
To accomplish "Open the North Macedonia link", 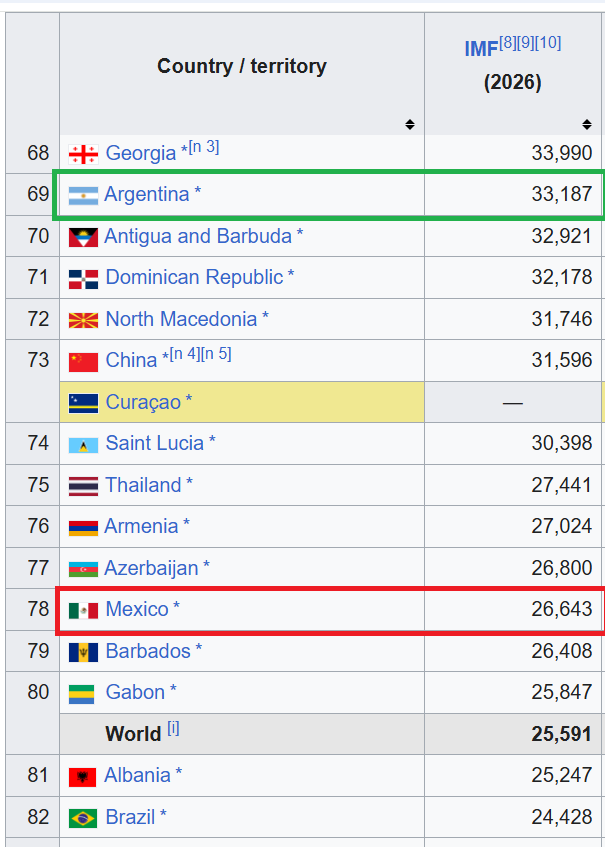I will point(182,319).
